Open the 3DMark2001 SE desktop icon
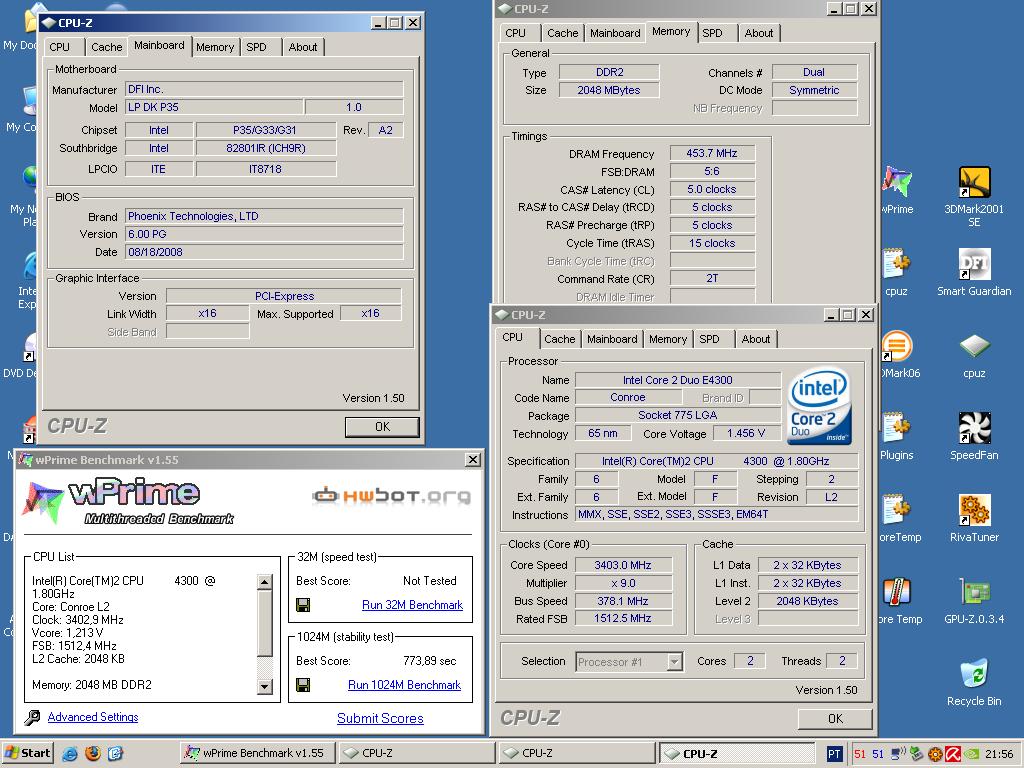The height and width of the screenshot is (768, 1024). [x=974, y=182]
